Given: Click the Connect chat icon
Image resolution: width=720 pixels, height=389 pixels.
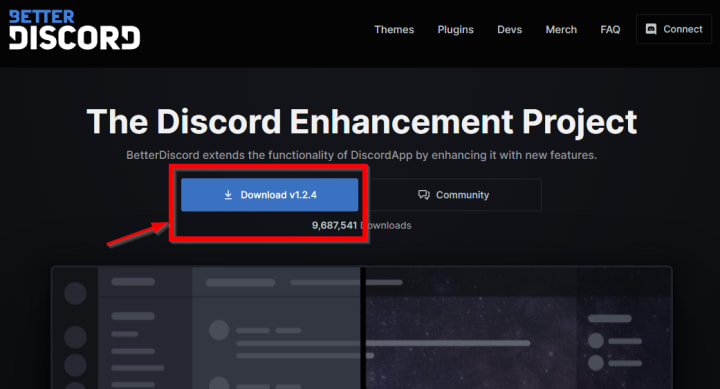Looking at the screenshot, I should click(x=651, y=29).
